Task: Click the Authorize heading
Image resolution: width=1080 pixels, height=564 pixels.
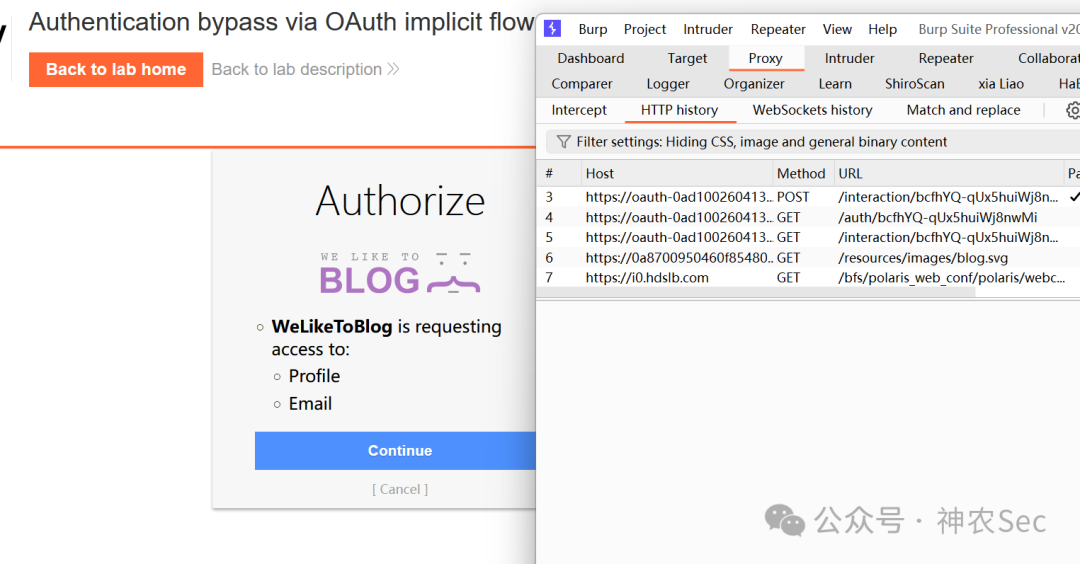Action: point(400,201)
